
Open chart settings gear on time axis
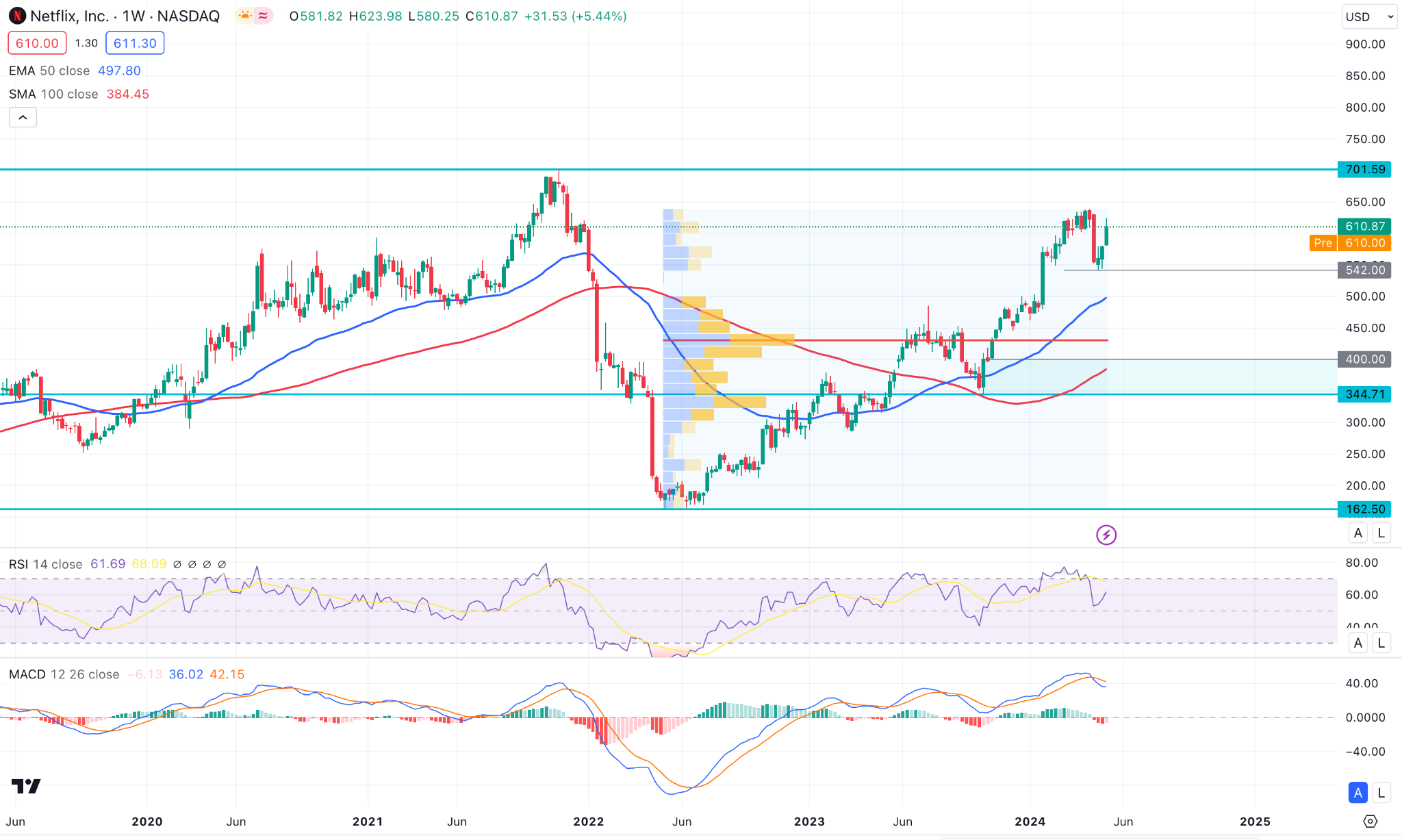click(x=1370, y=821)
